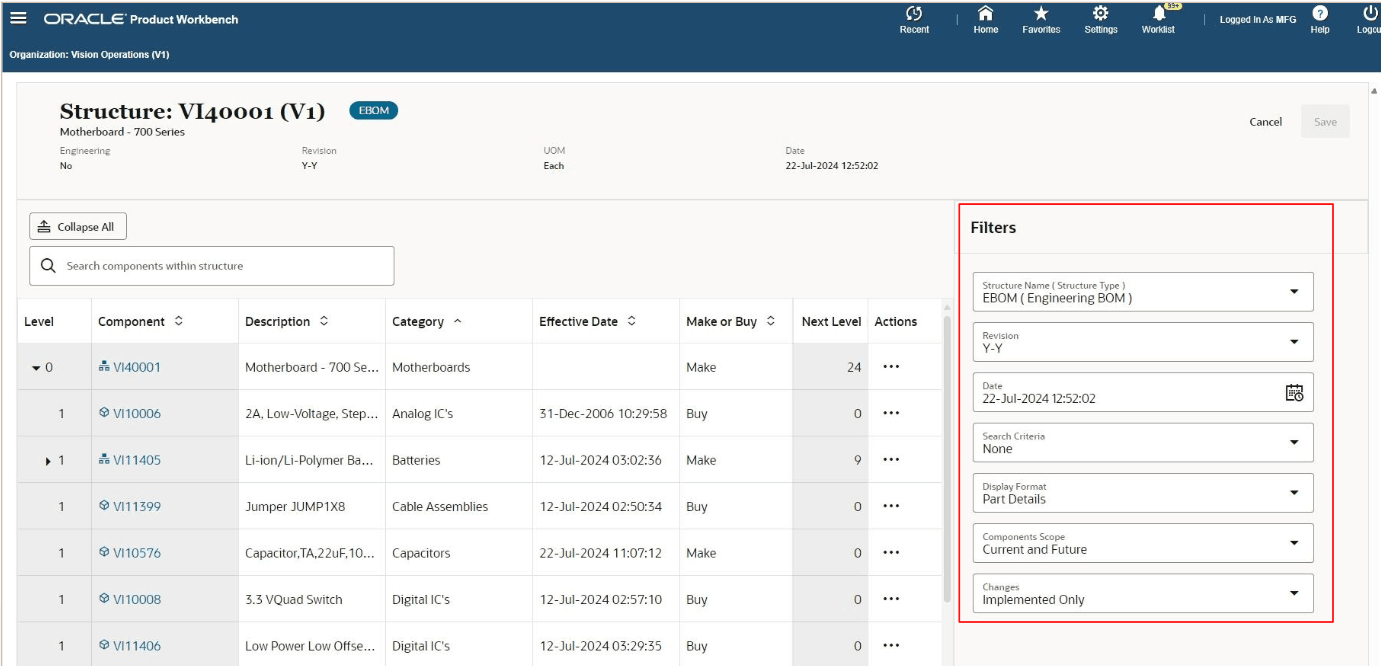
Task: Sort by Description column
Action: pos(324,322)
